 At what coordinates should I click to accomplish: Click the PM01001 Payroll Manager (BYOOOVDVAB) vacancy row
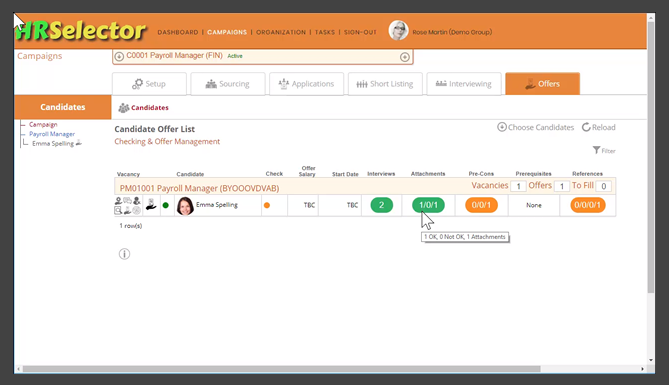(365, 186)
